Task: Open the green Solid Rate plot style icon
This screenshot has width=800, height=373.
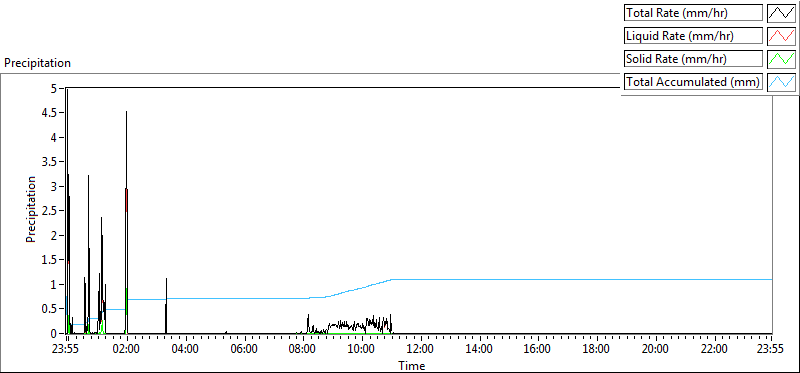Action: (x=782, y=59)
